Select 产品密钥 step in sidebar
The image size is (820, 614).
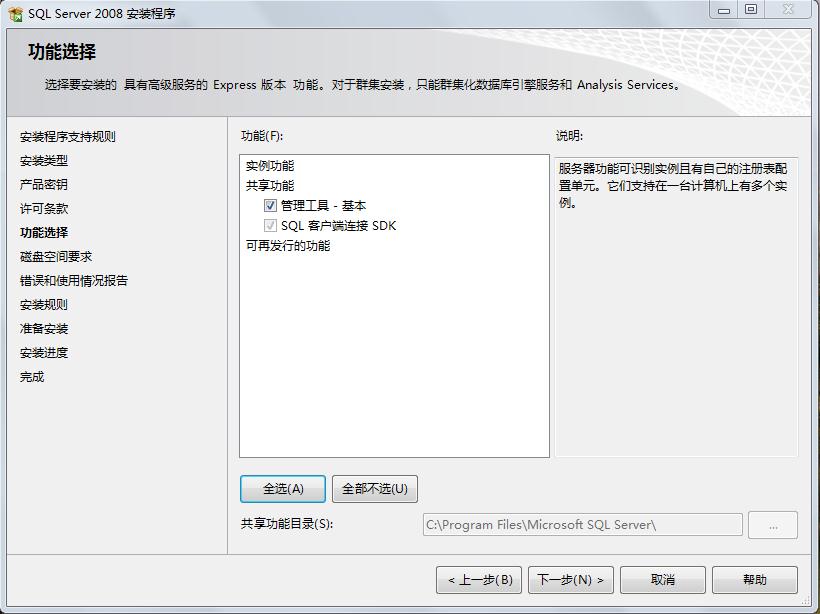coord(43,185)
